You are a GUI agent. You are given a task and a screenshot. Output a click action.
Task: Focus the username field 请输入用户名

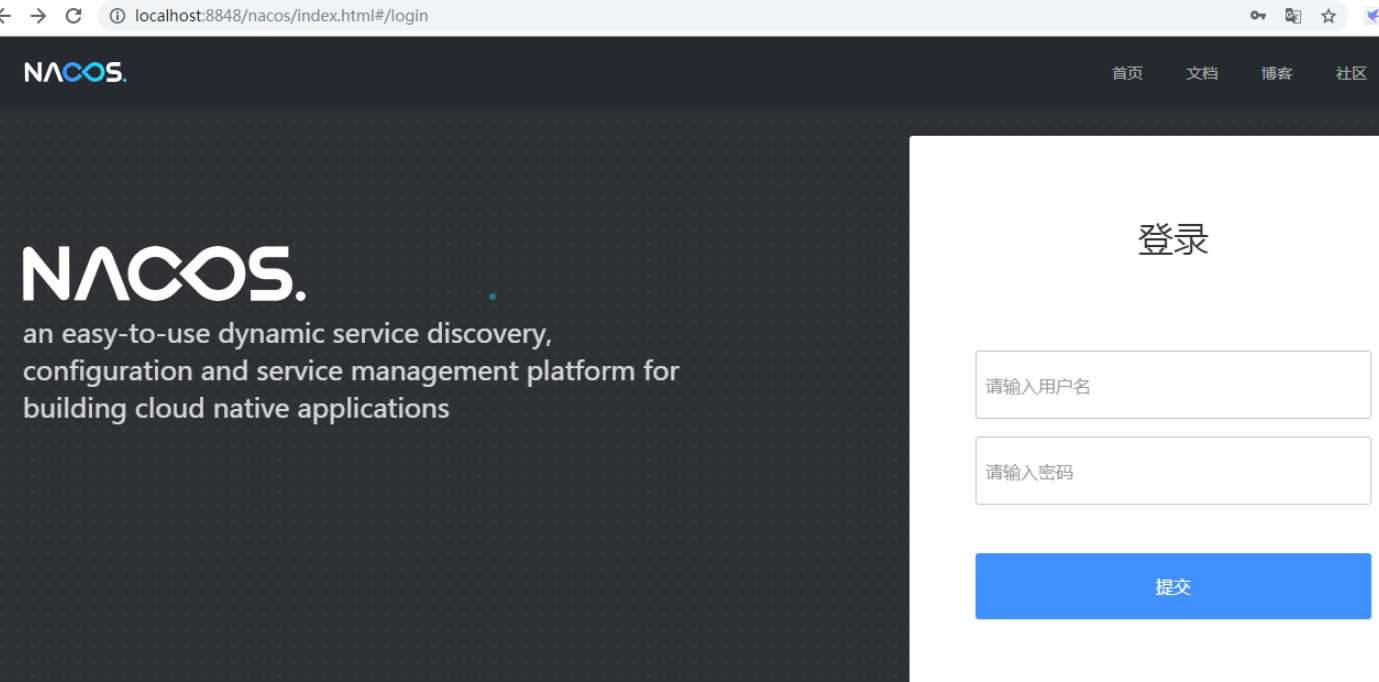point(1173,385)
